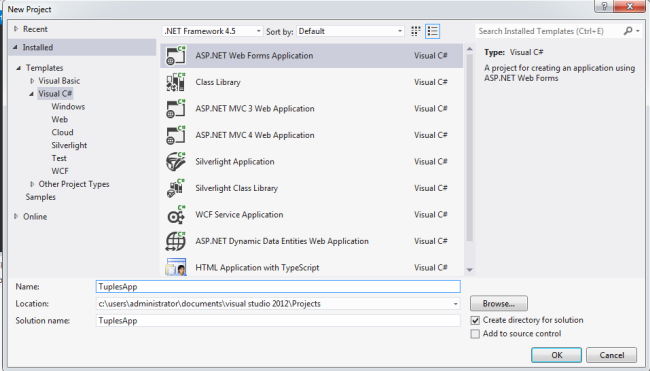This screenshot has height=371, width=650.
Task: Select the WCF category in tree
Action: 60,171
